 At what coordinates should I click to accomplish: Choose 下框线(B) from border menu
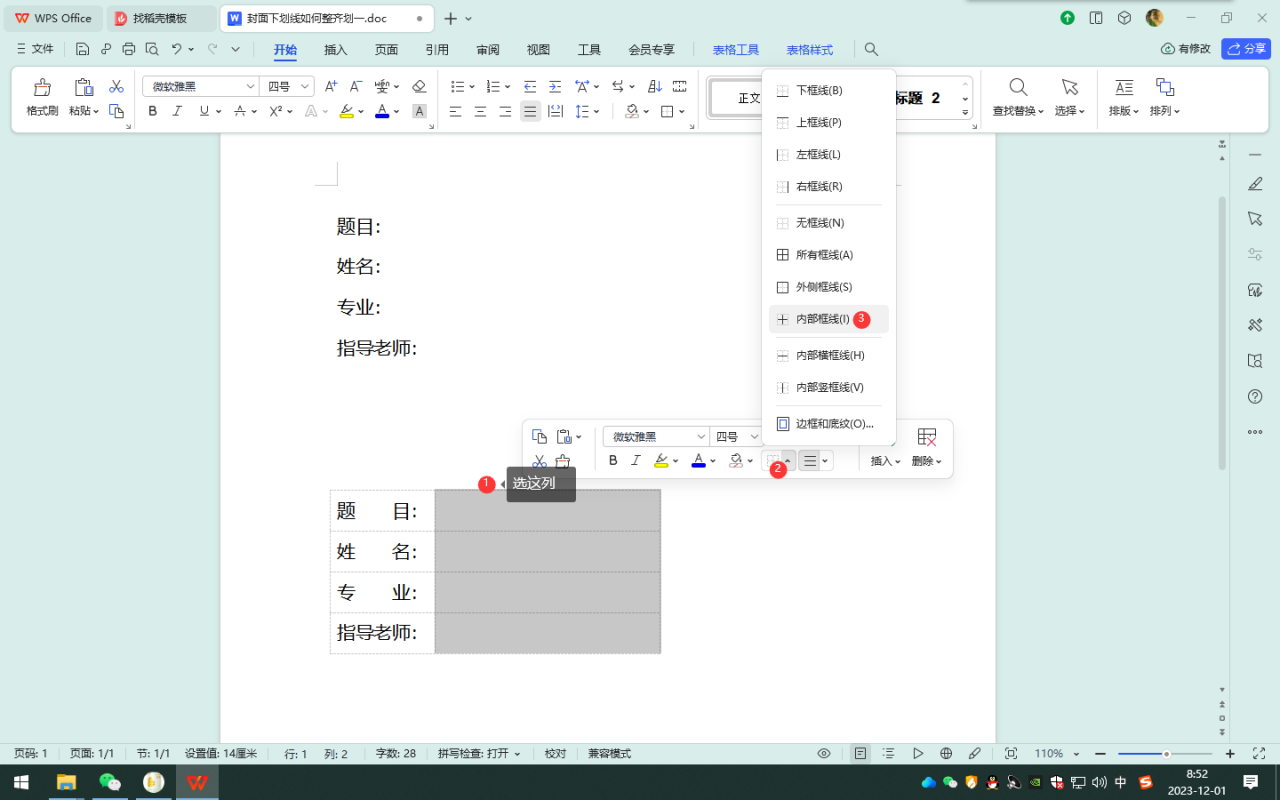[829, 90]
